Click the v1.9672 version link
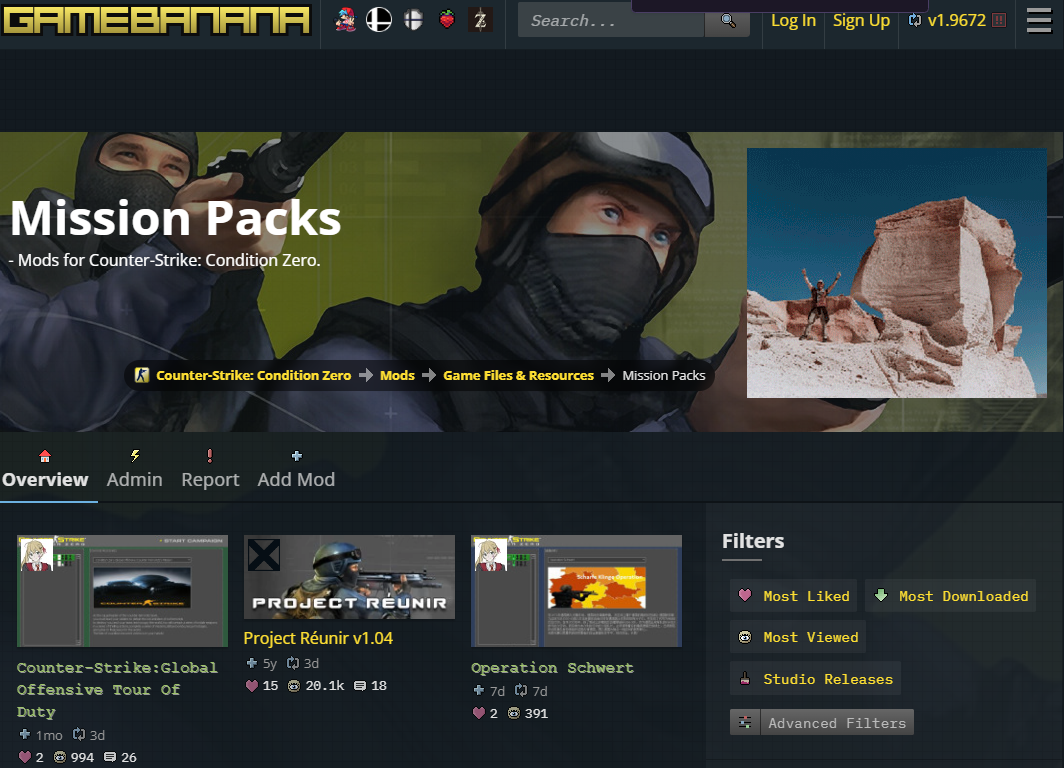Viewport: 1064px width, 768px height. [x=956, y=20]
